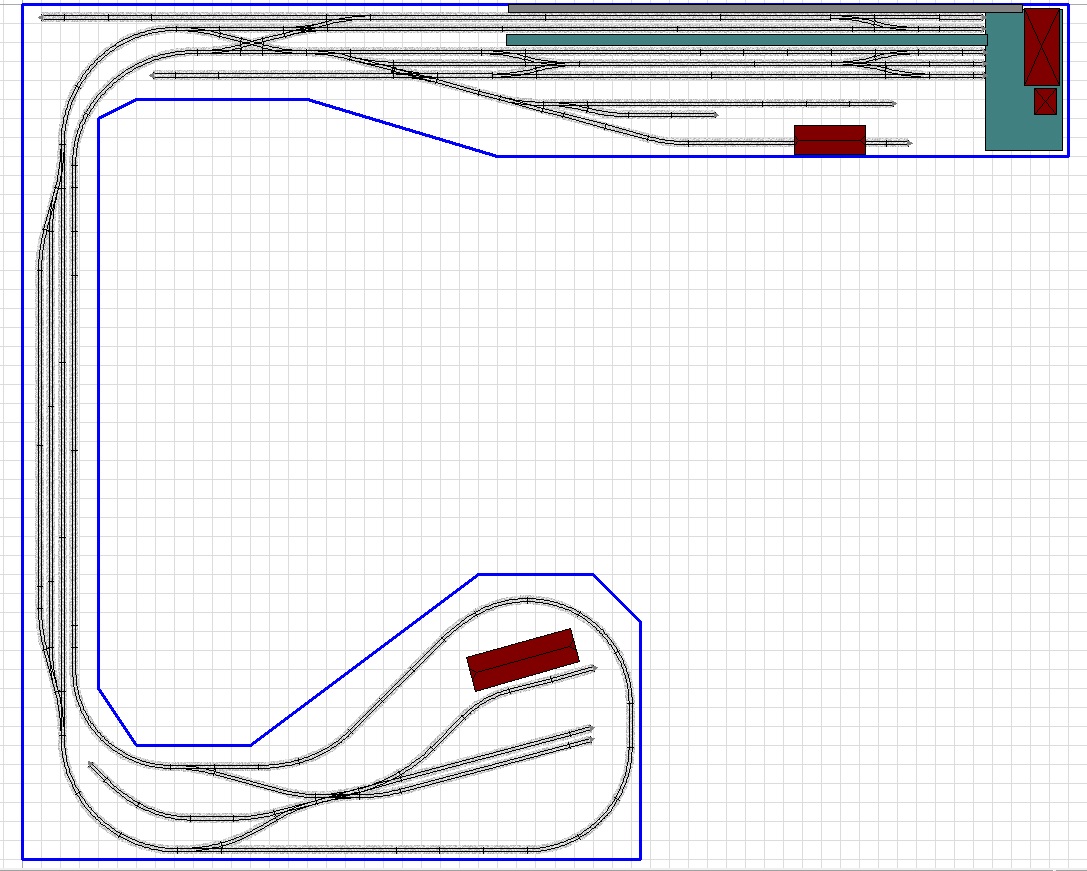The image size is (1087, 871).
Task: Select the bottom straight track along the baseboard
Action: point(420,851)
